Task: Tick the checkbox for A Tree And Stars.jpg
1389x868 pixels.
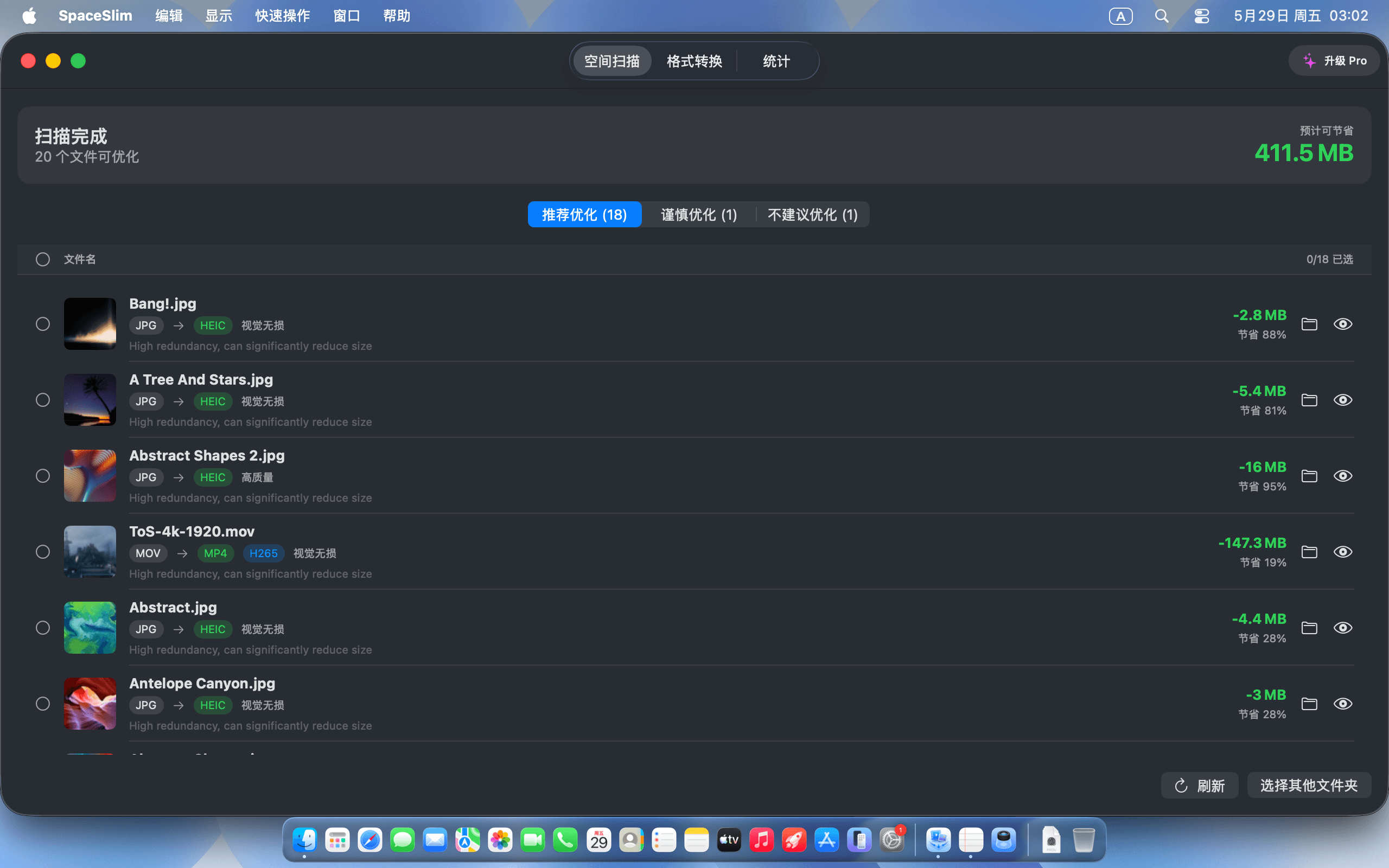Action: point(43,400)
